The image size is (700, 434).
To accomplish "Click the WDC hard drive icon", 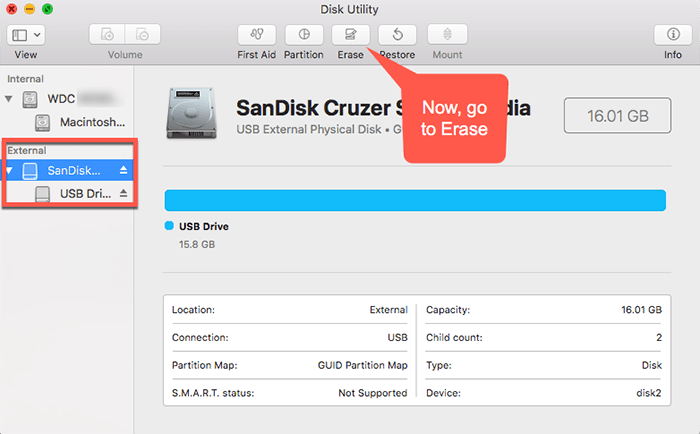I will pyautogui.click(x=30, y=99).
